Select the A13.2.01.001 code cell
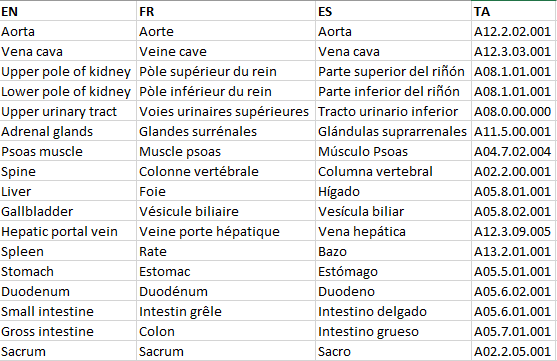The width and height of the screenshot is (557, 361). tap(514, 252)
